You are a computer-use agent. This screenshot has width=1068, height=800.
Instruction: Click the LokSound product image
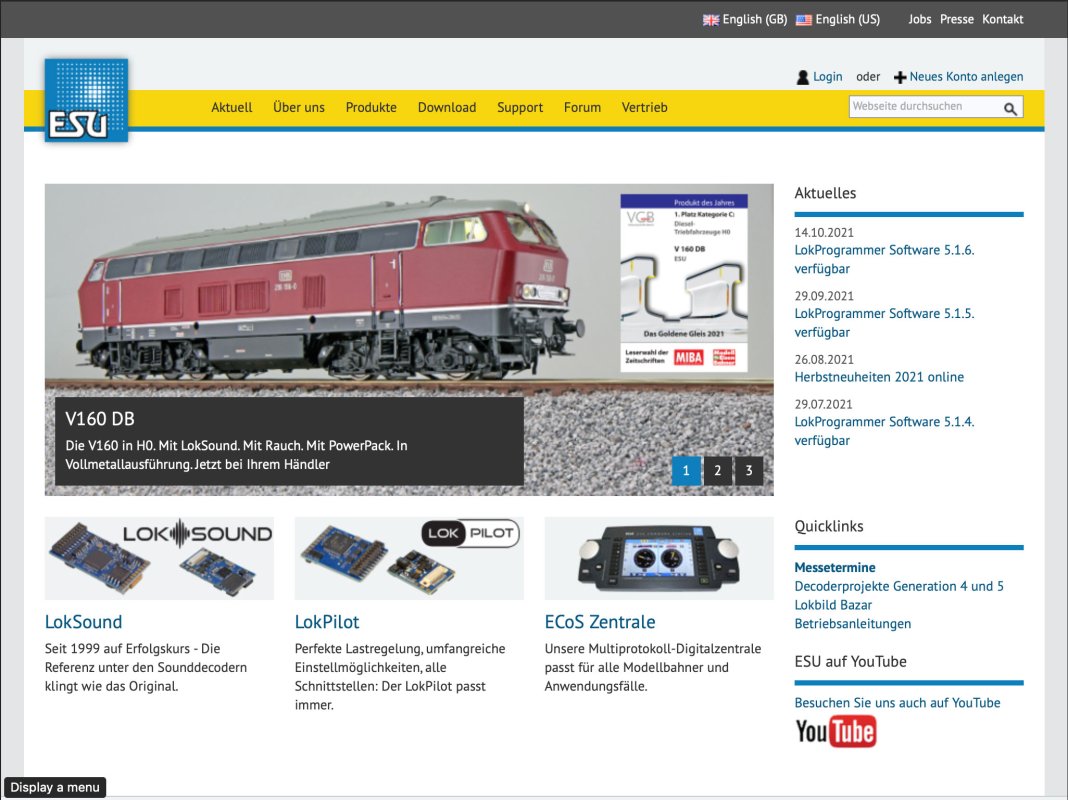(159, 558)
